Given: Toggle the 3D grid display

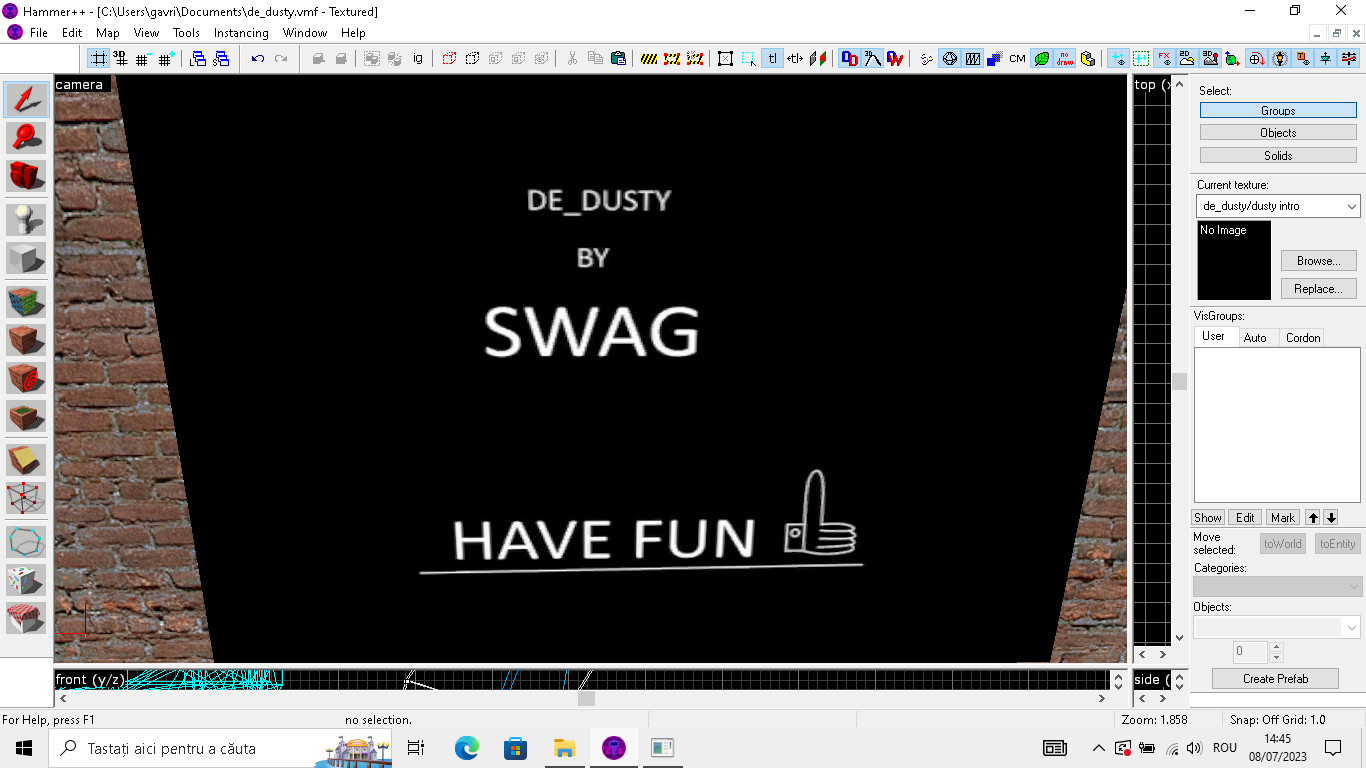Looking at the screenshot, I should tap(120, 59).
